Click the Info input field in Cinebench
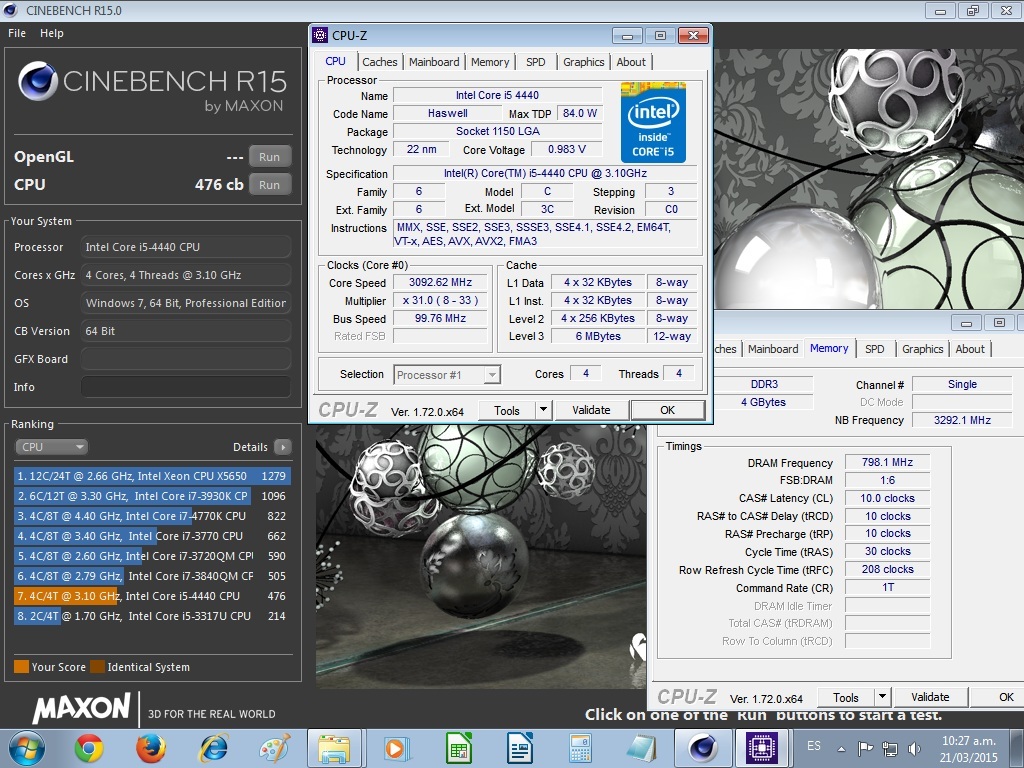 [185, 387]
